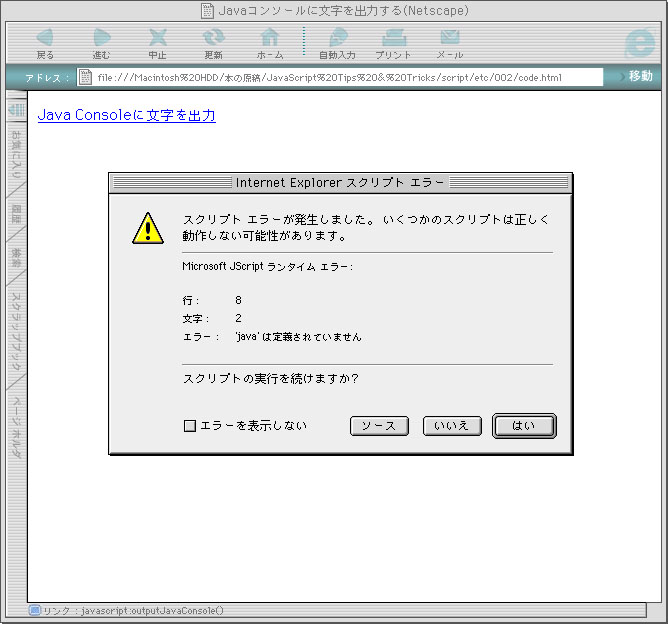
Task: Click the 文字 (character) value 2
Action: tap(238, 318)
